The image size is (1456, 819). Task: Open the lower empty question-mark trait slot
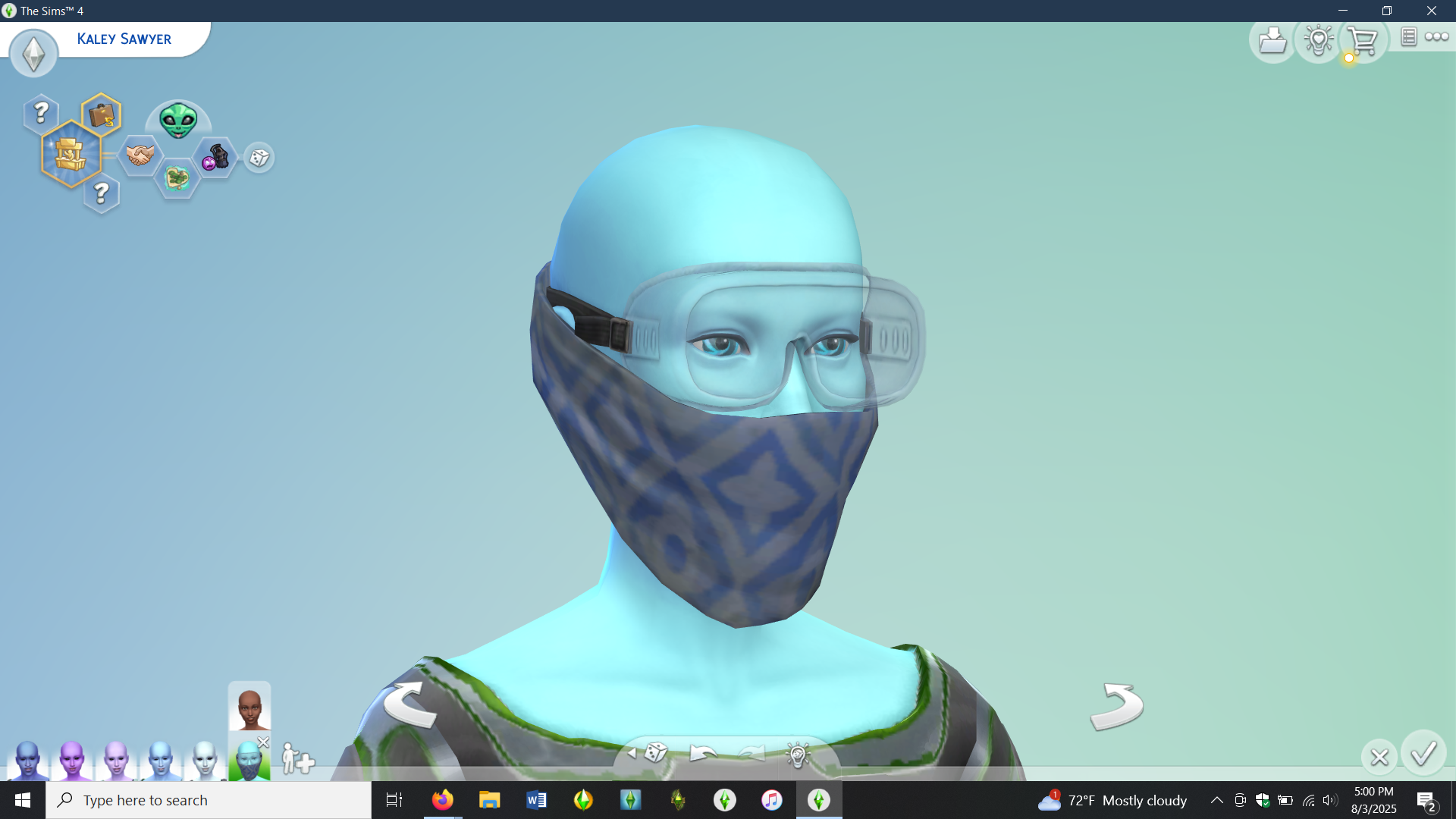102,194
